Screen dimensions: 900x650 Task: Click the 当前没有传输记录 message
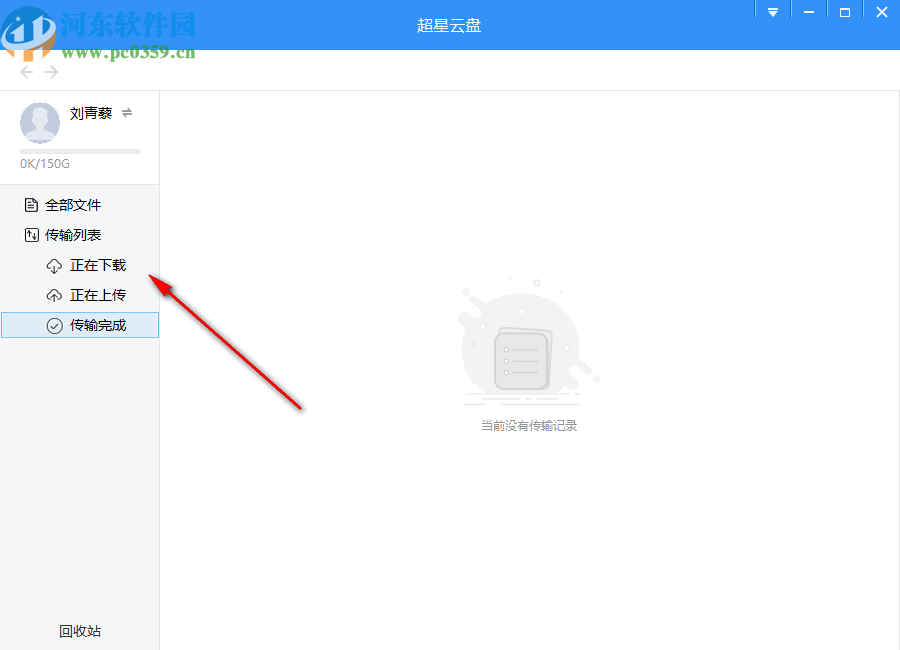pos(529,425)
